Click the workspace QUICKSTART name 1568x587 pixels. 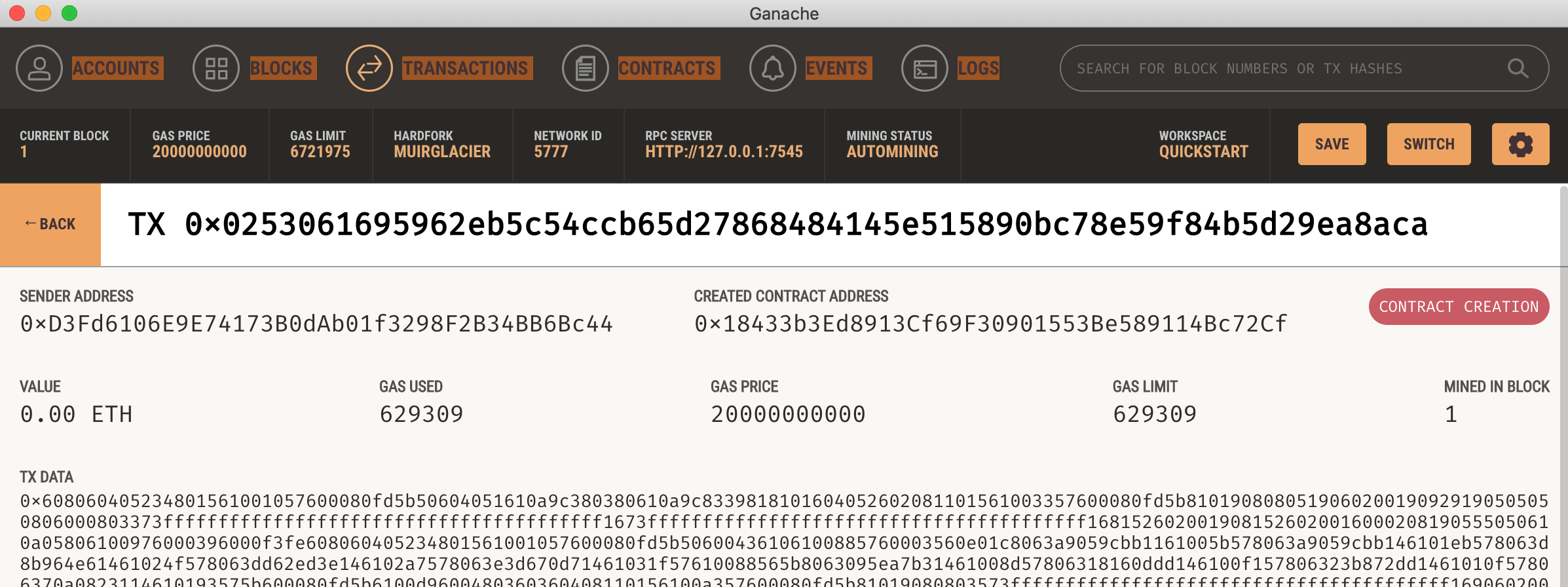point(1204,152)
